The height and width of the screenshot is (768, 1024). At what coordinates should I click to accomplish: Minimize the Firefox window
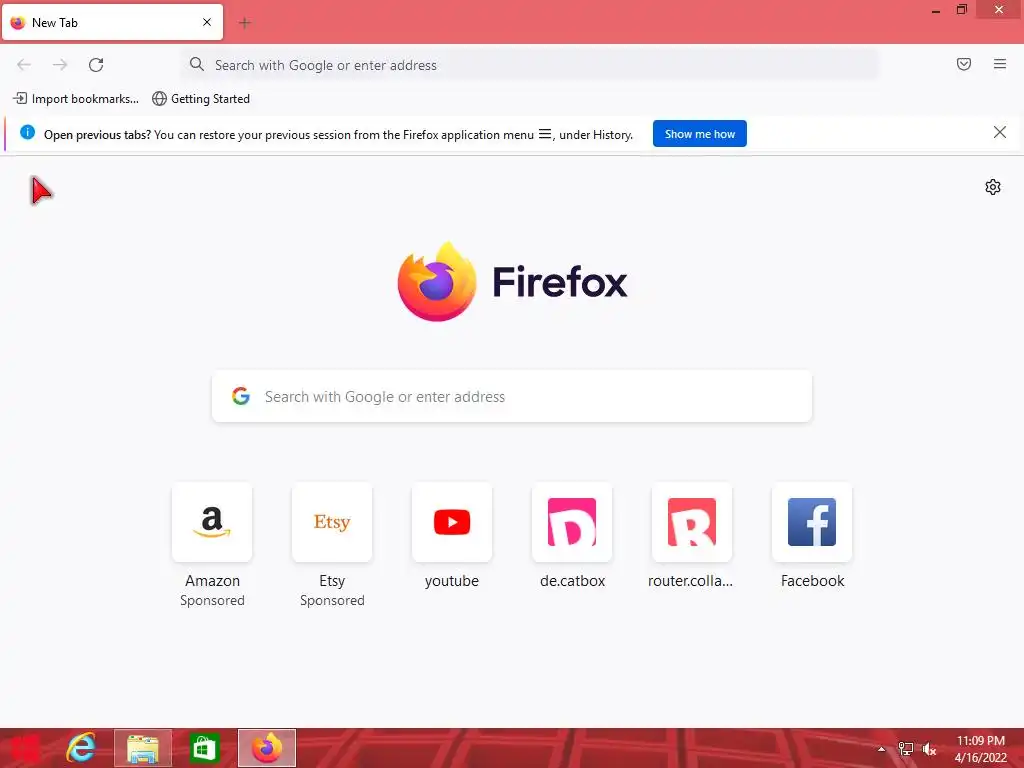tap(936, 10)
